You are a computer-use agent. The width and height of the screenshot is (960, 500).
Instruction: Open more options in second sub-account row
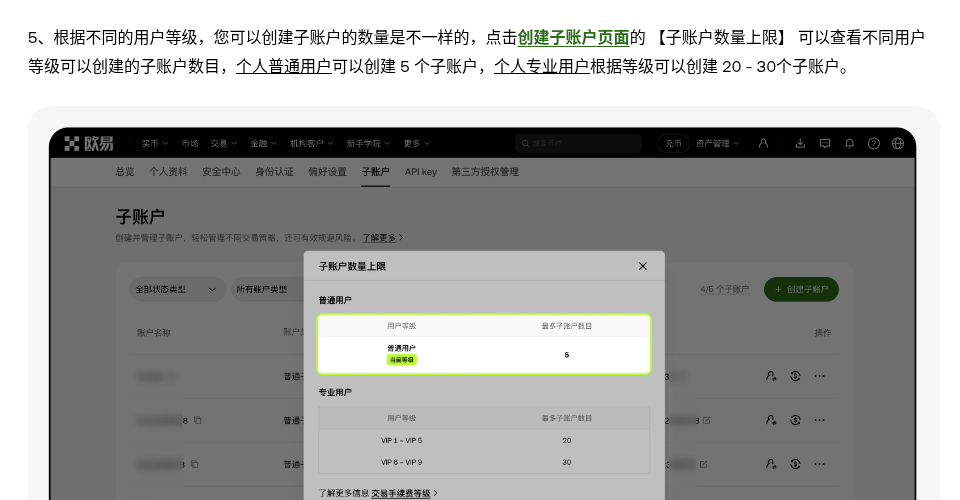click(820, 420)
